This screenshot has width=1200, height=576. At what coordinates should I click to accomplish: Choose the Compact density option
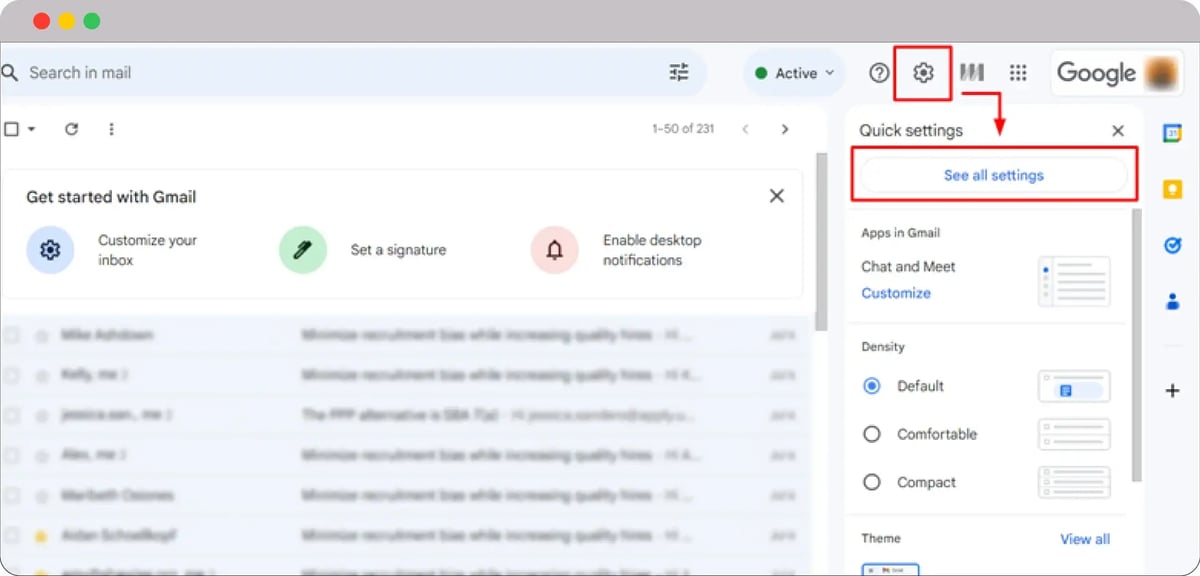click(x=872, y=482)
